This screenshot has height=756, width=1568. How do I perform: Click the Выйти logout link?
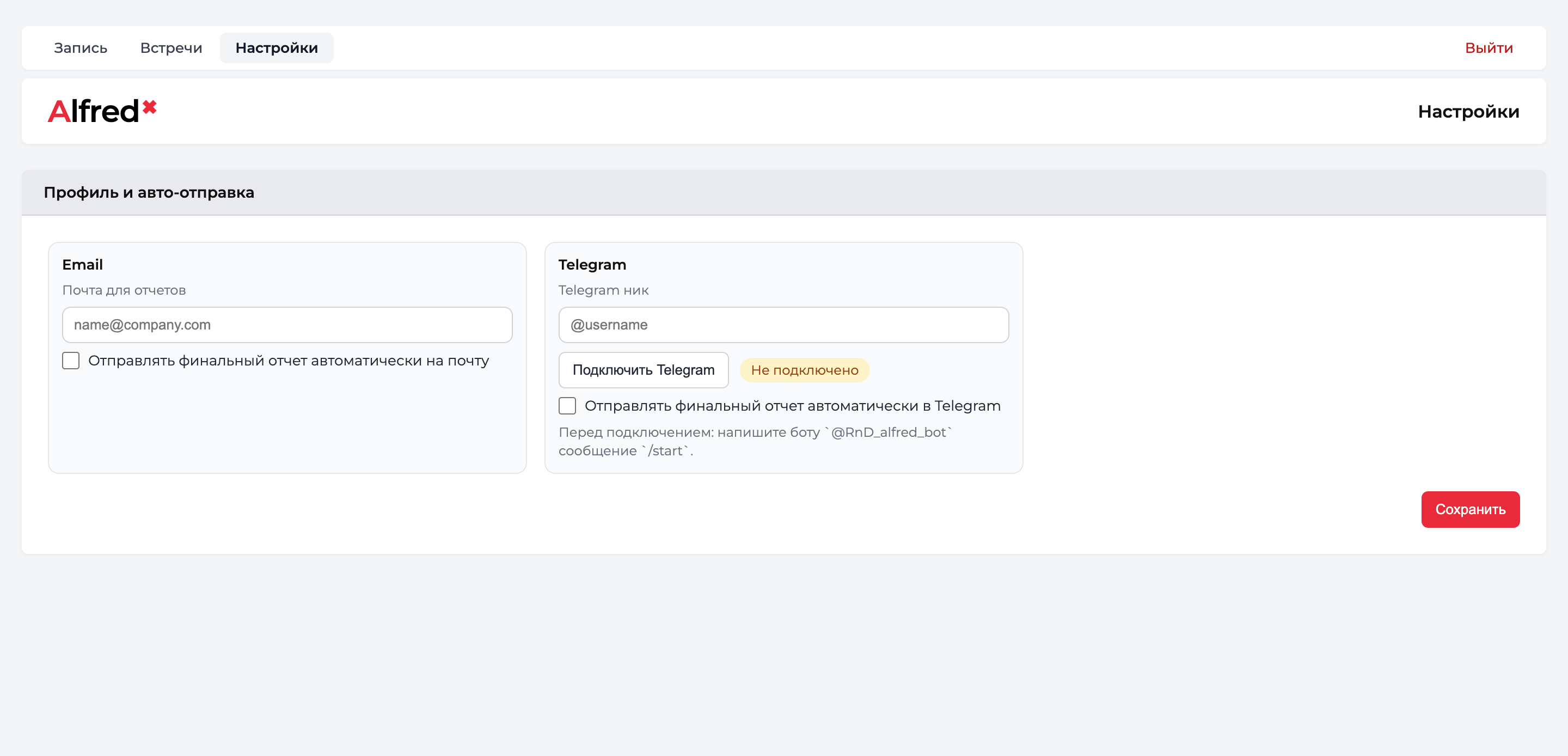pyautogui.click(x=1489, y=47)
